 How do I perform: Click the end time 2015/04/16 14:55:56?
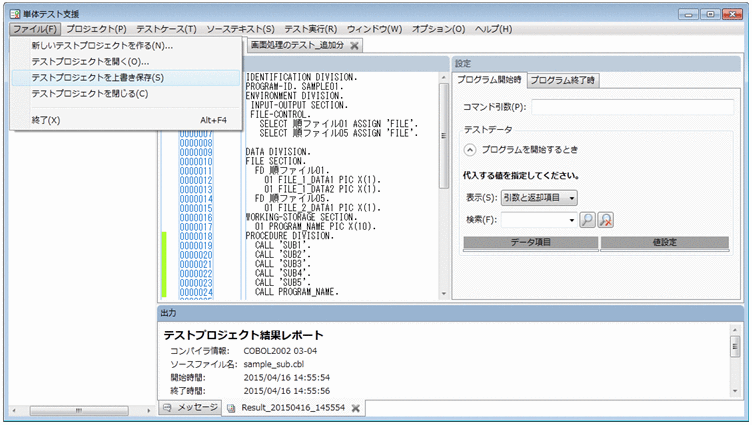pos(286,391)
